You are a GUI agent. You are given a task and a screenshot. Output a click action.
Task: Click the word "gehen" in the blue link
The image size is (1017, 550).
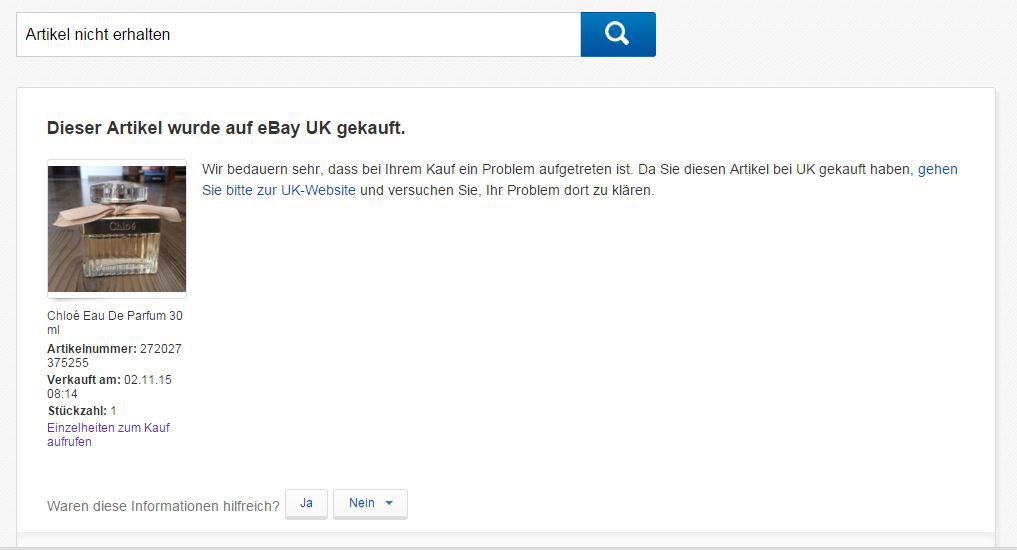point(937,169)
